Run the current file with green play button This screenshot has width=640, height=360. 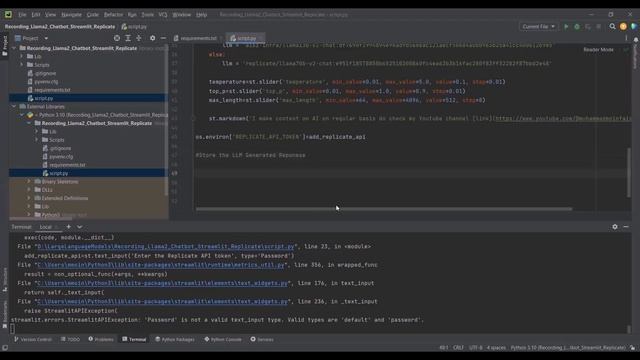(566, 27)
